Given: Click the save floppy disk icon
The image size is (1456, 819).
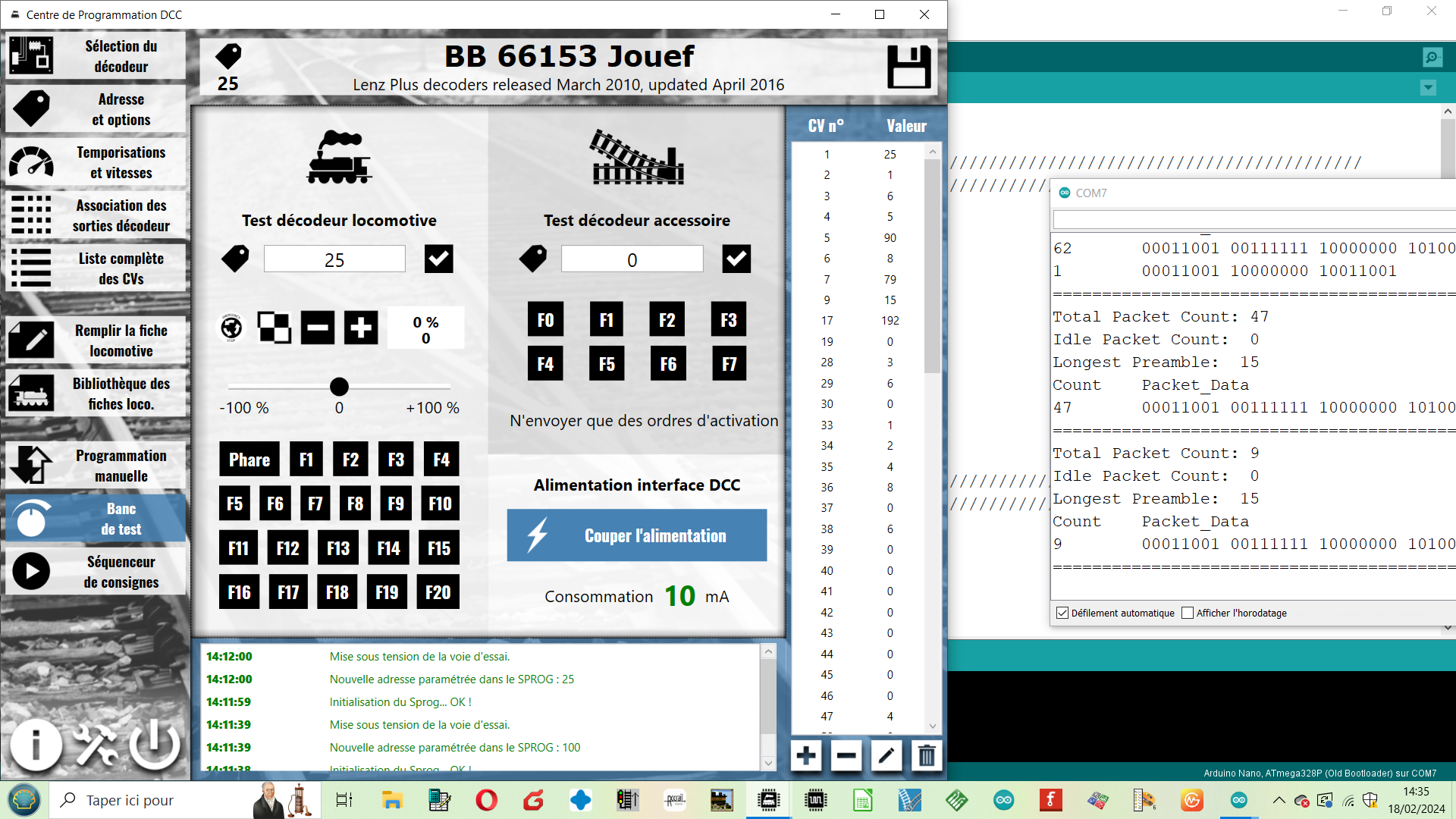Looking at the screenshot, I should point(908,67).
